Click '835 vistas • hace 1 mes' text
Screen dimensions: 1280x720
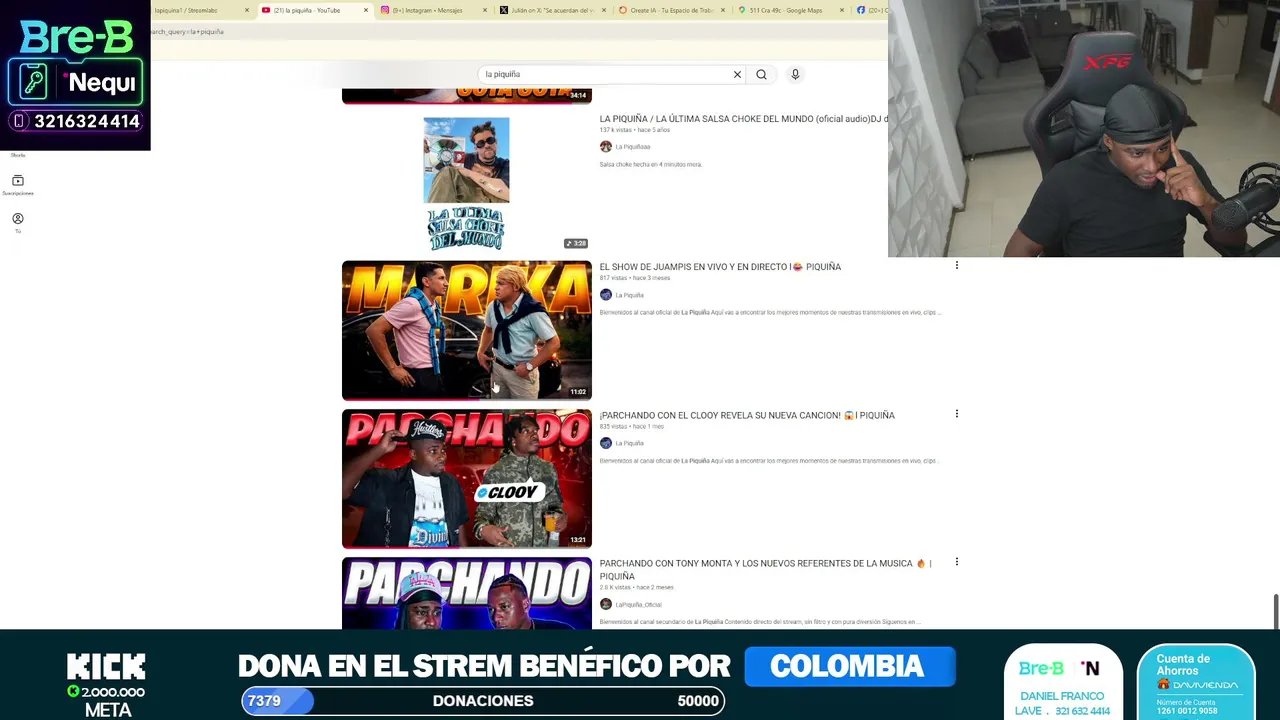[x=632, y=426]
